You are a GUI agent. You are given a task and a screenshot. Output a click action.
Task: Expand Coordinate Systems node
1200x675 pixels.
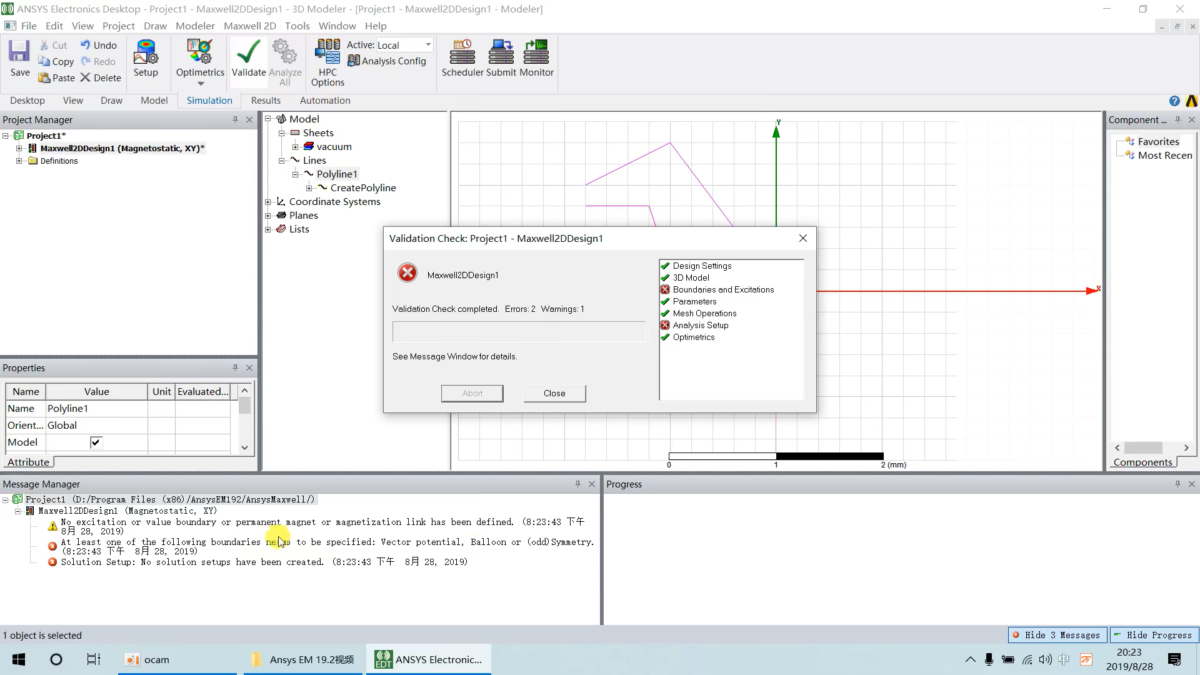click(268, 202)
